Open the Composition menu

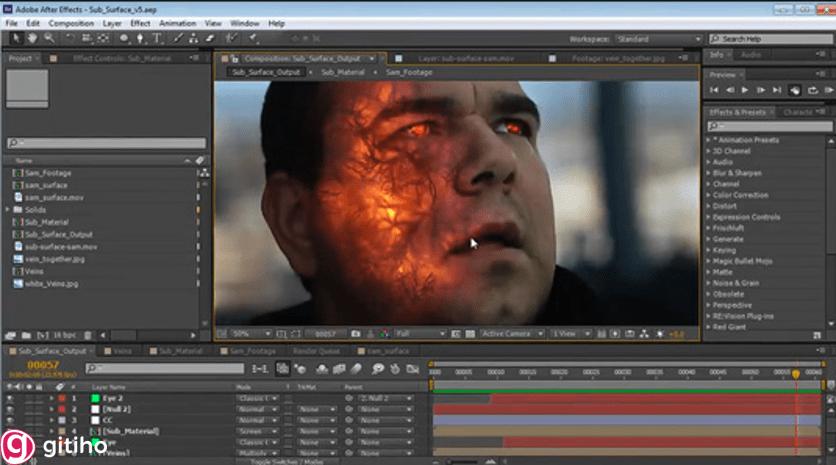pos(71,22)
